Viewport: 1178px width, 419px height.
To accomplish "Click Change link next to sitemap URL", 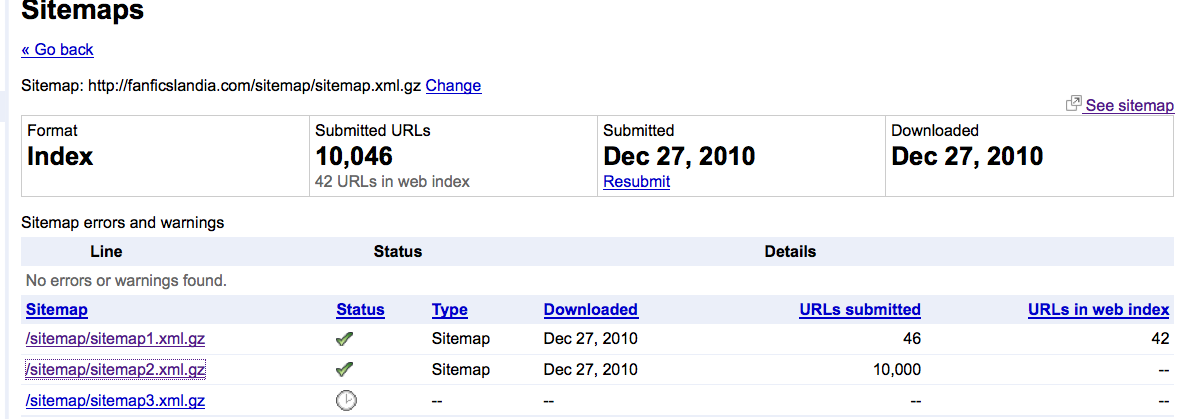I will [453, 86].
